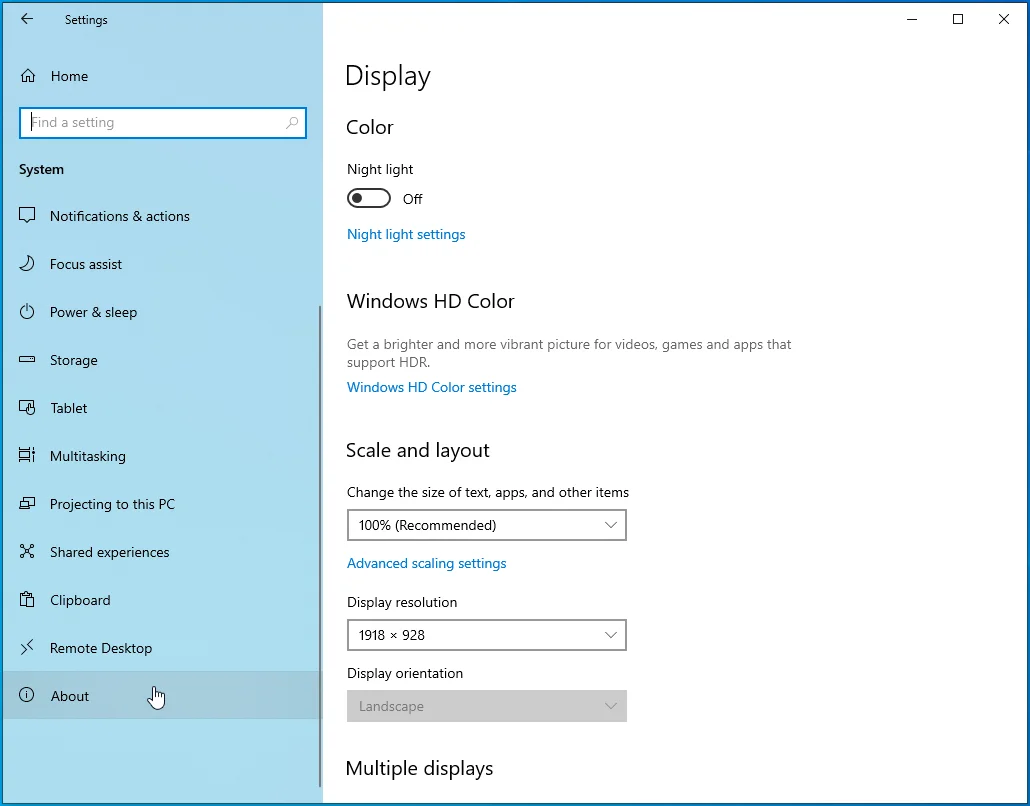The image size is (1030, 806).
Task: Go to Settings Home
Action: 161,76
